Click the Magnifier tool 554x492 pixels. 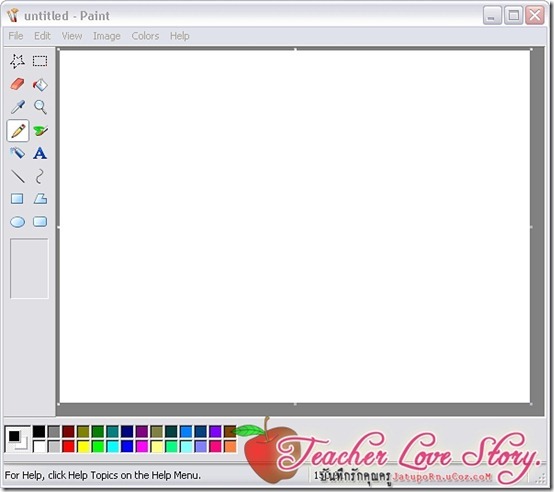pos(40,107)
